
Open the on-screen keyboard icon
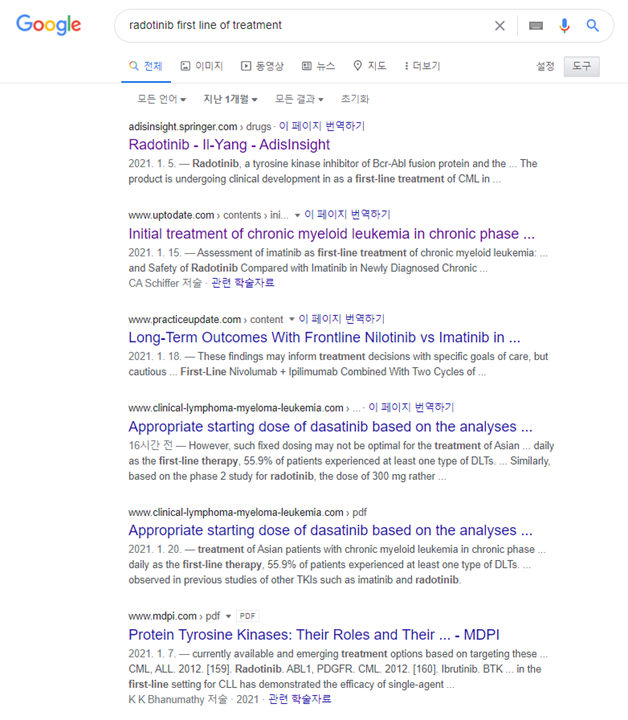pyautogui.click(x=536, y=26)
